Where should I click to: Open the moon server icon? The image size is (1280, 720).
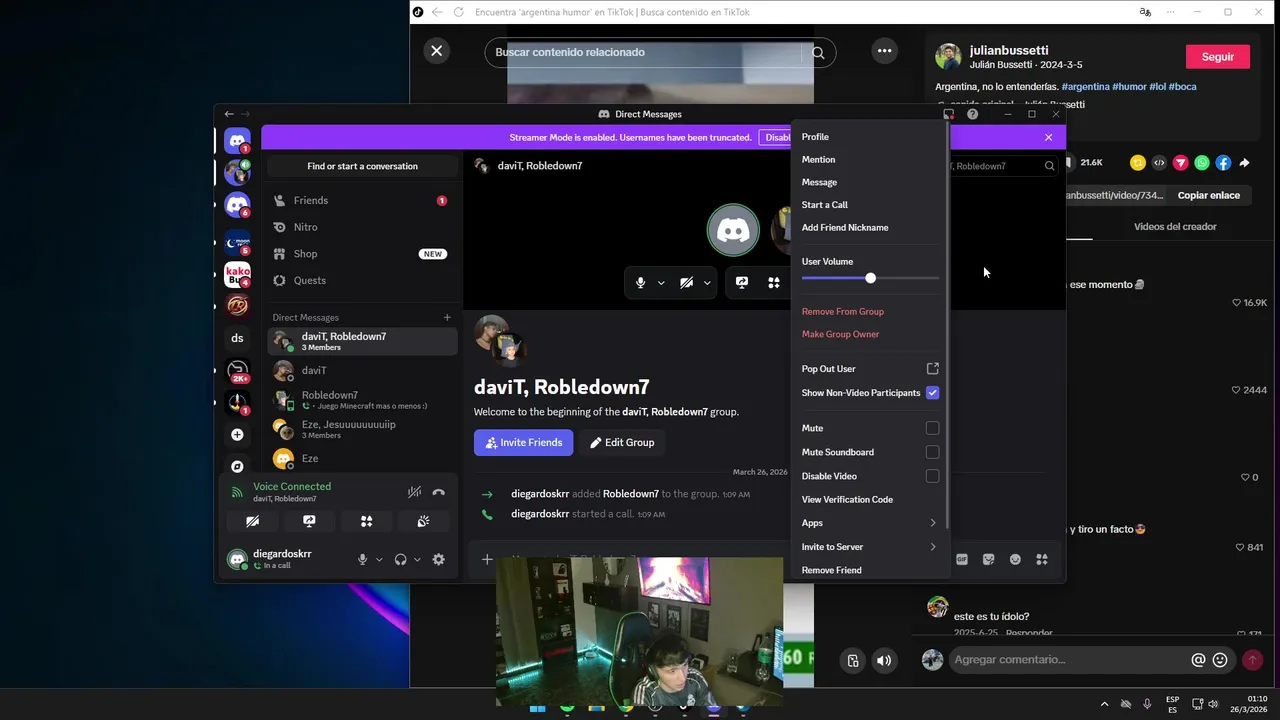[237, 241]
